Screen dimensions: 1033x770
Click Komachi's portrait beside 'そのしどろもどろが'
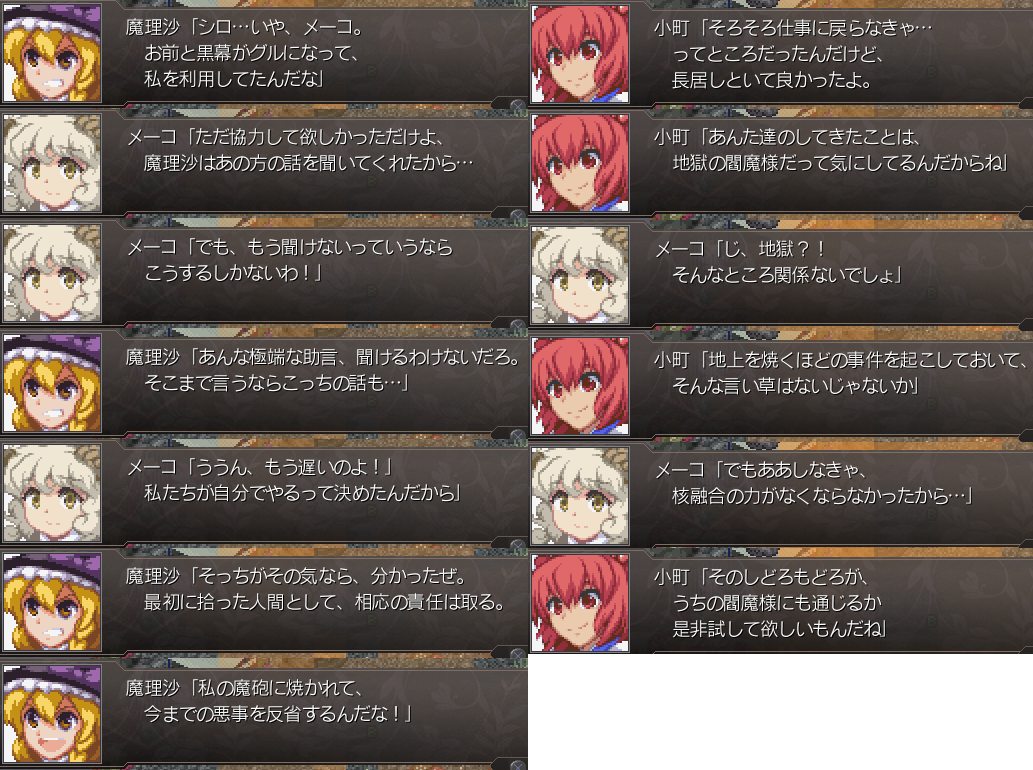[580, 603]
